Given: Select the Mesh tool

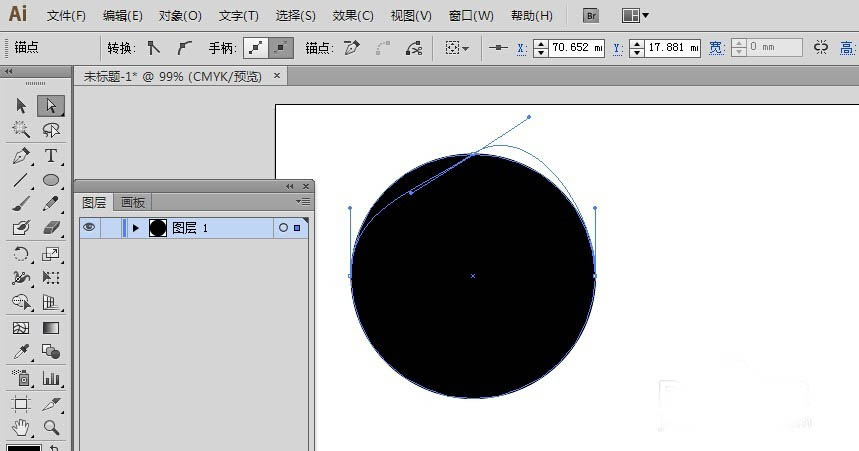Looking at the screenshot, I should tap(21, 328).
